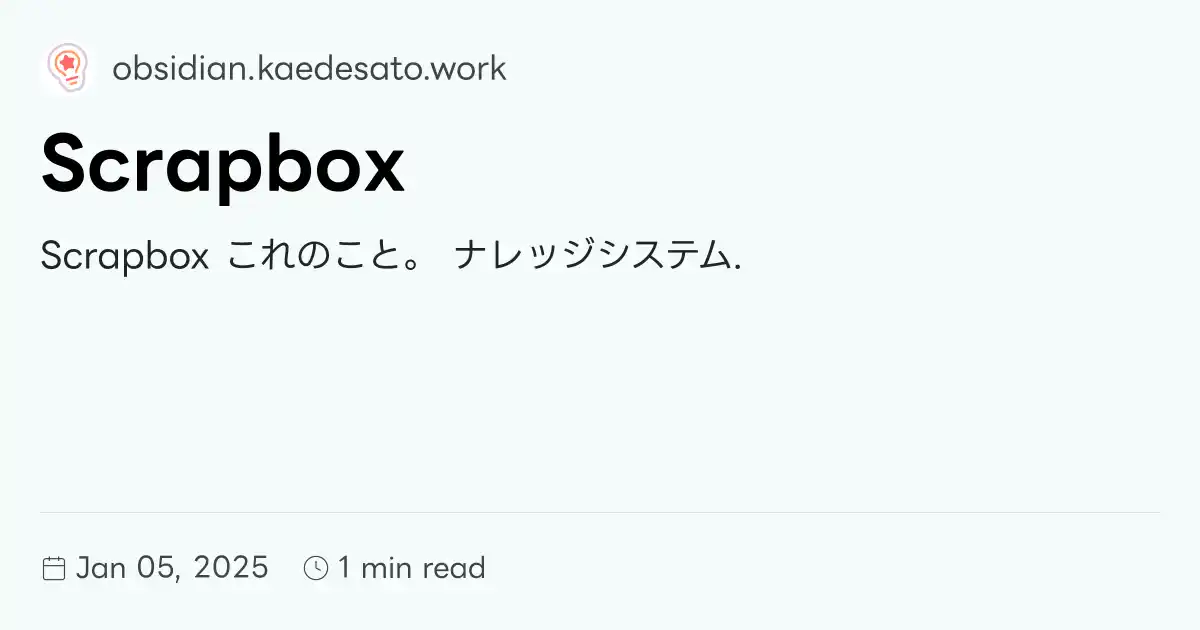Click the horizontal divider line above the date
The image size is (1200, 630).
(600, 512)
